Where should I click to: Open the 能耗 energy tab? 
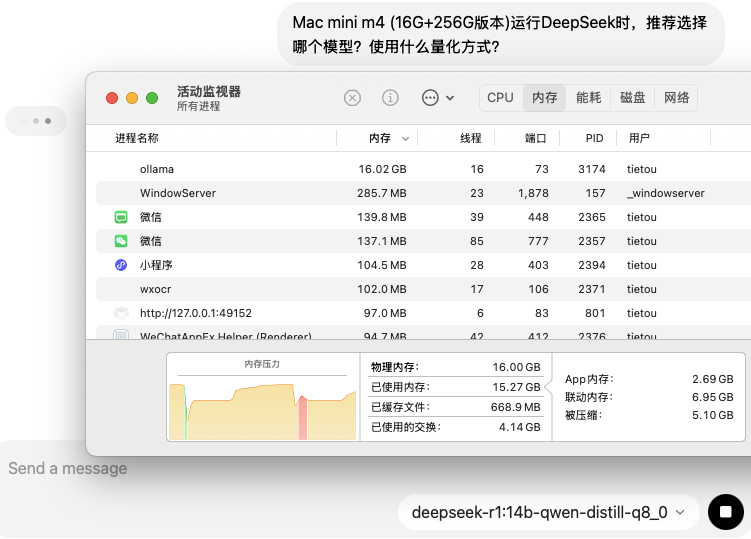(588, 98)
